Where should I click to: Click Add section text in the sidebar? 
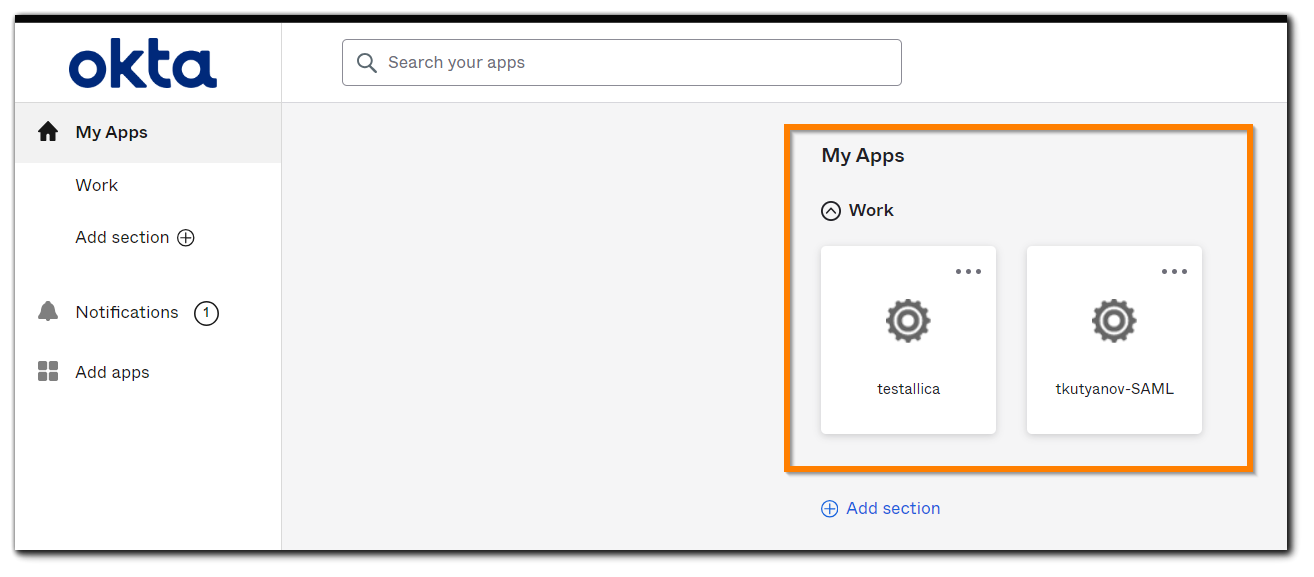[x=122, y=238]
